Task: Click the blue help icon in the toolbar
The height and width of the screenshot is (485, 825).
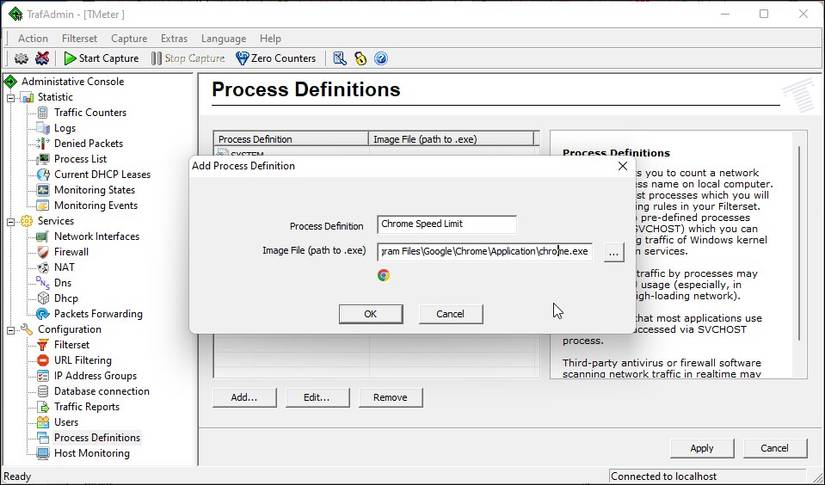Action: coord(381,58)
